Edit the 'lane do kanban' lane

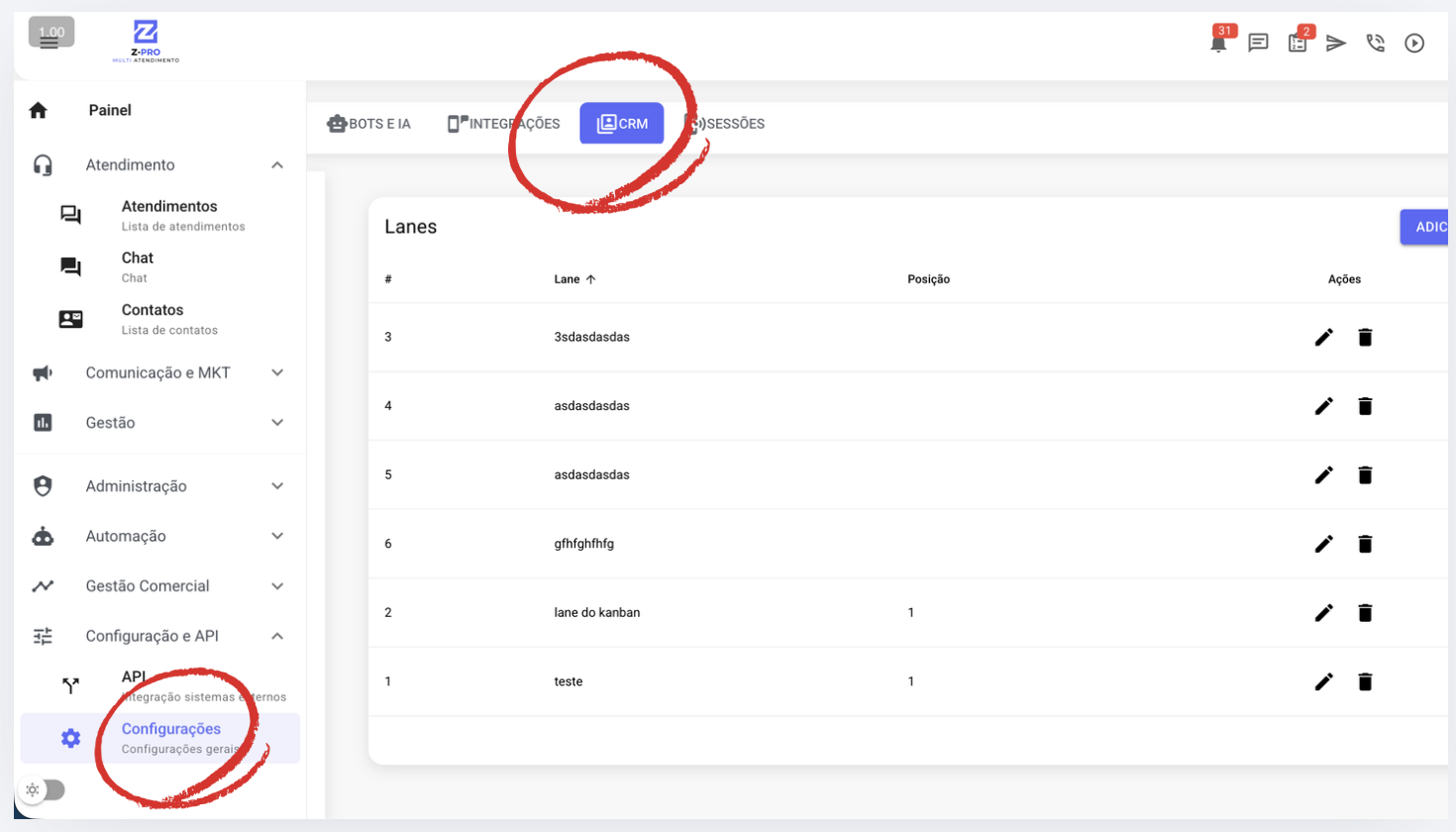coord(1323,613)
